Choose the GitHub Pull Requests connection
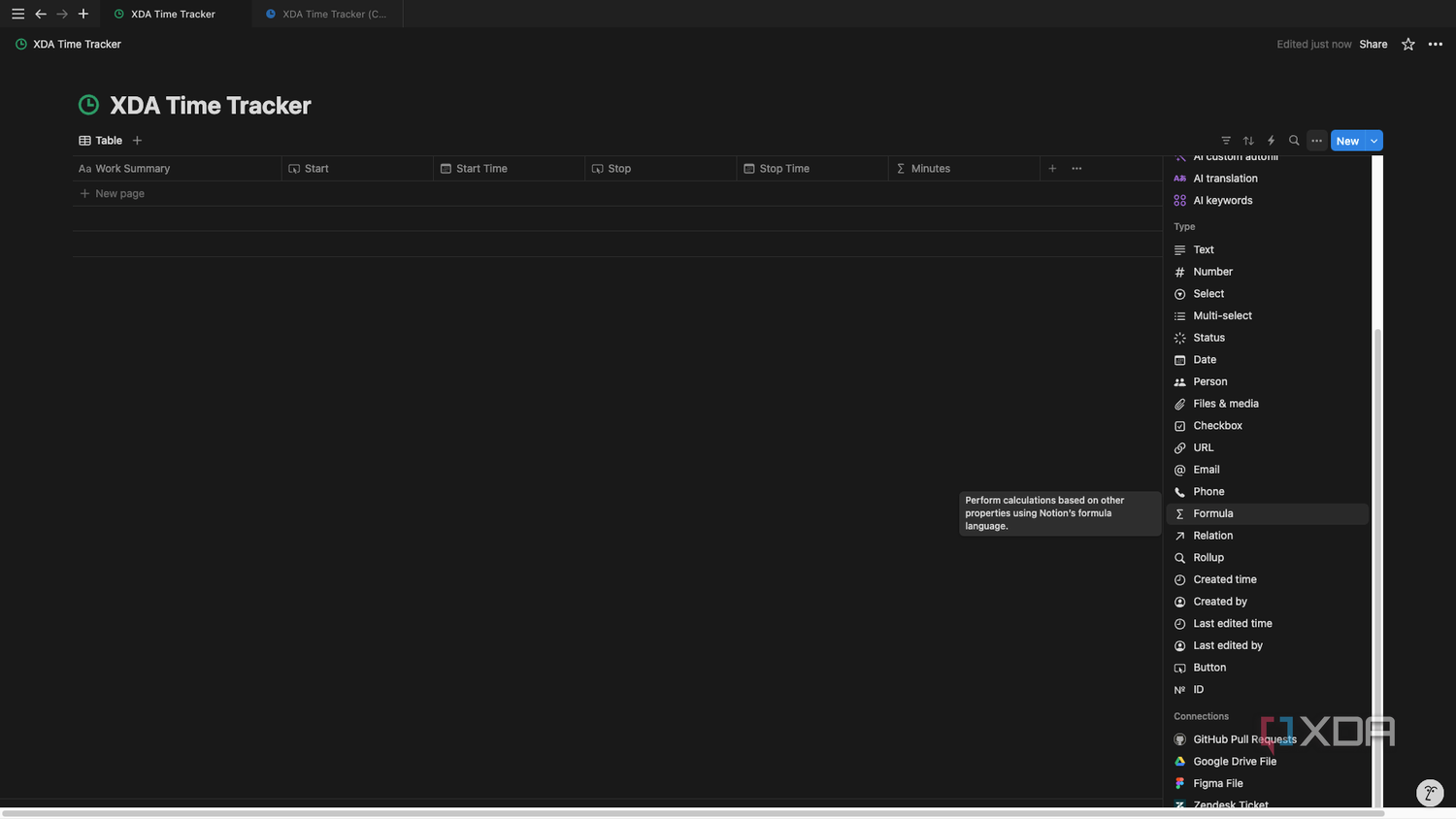 click(x=1267, y=739)
